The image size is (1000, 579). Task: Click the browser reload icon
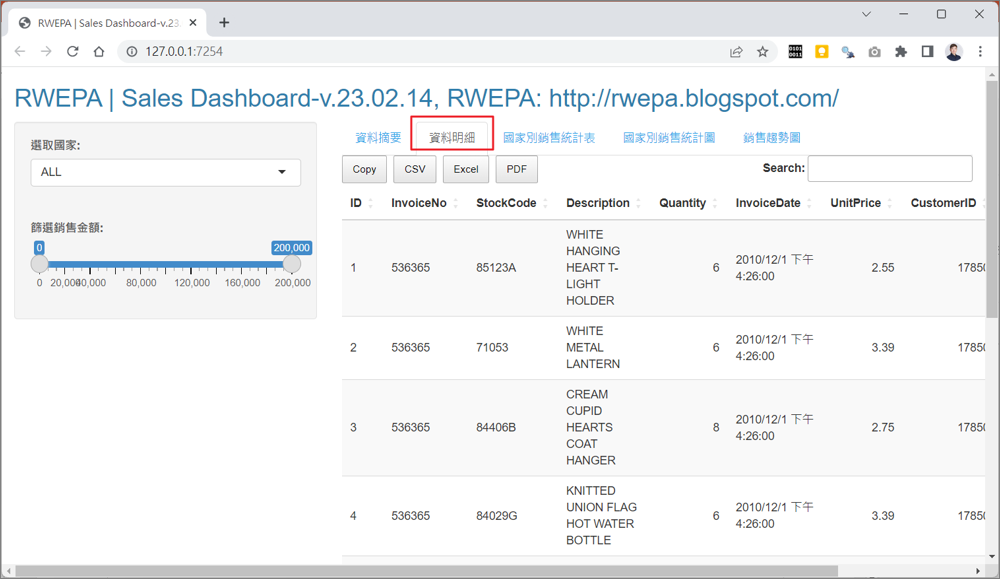[x=72, y=51]
